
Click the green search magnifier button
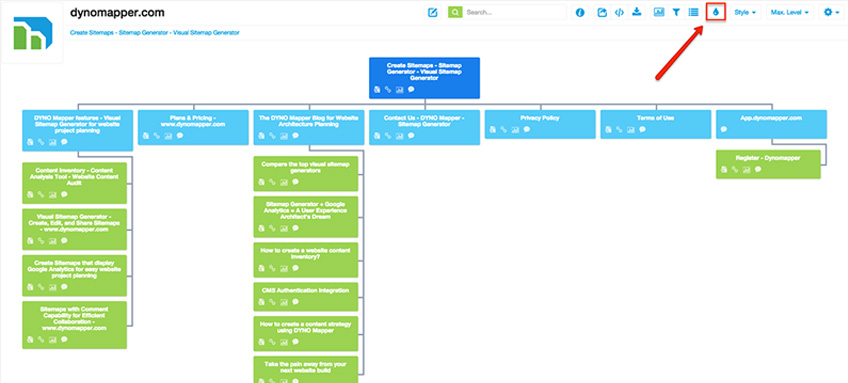point(455,12)
